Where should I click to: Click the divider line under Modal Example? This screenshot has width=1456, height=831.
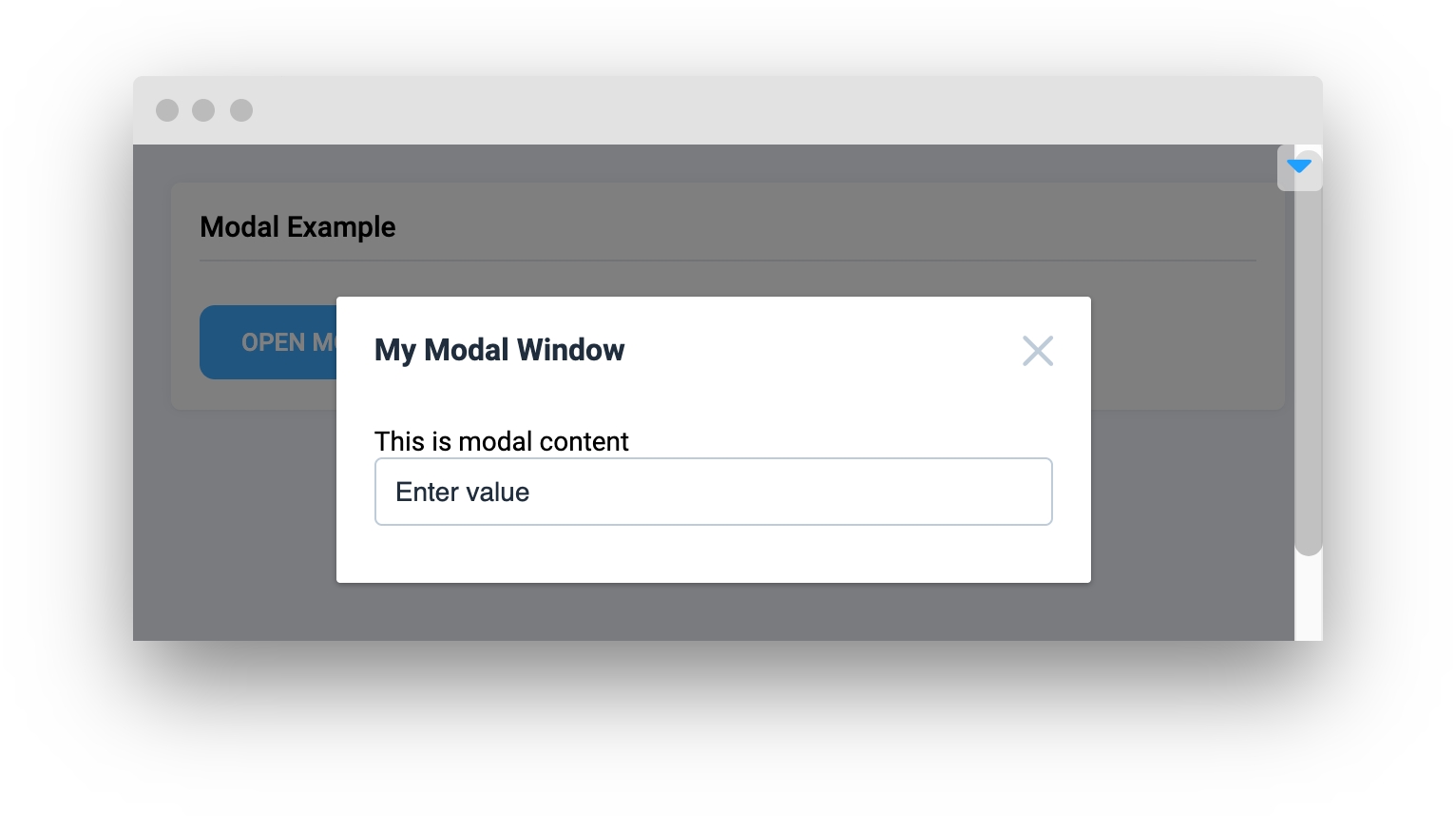pyautogui.click(x=727, y=261)
